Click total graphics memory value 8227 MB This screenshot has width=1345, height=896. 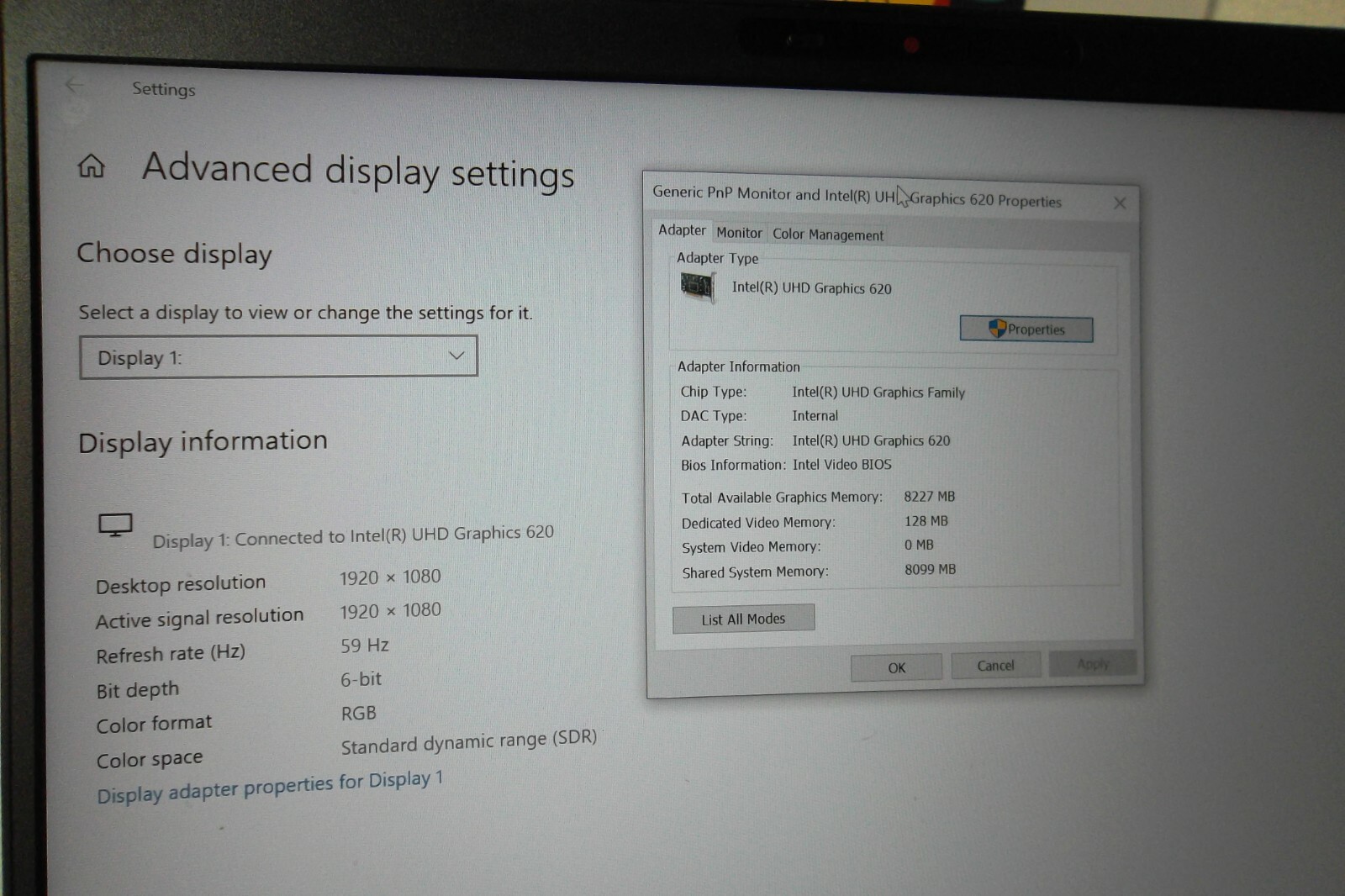930,497
